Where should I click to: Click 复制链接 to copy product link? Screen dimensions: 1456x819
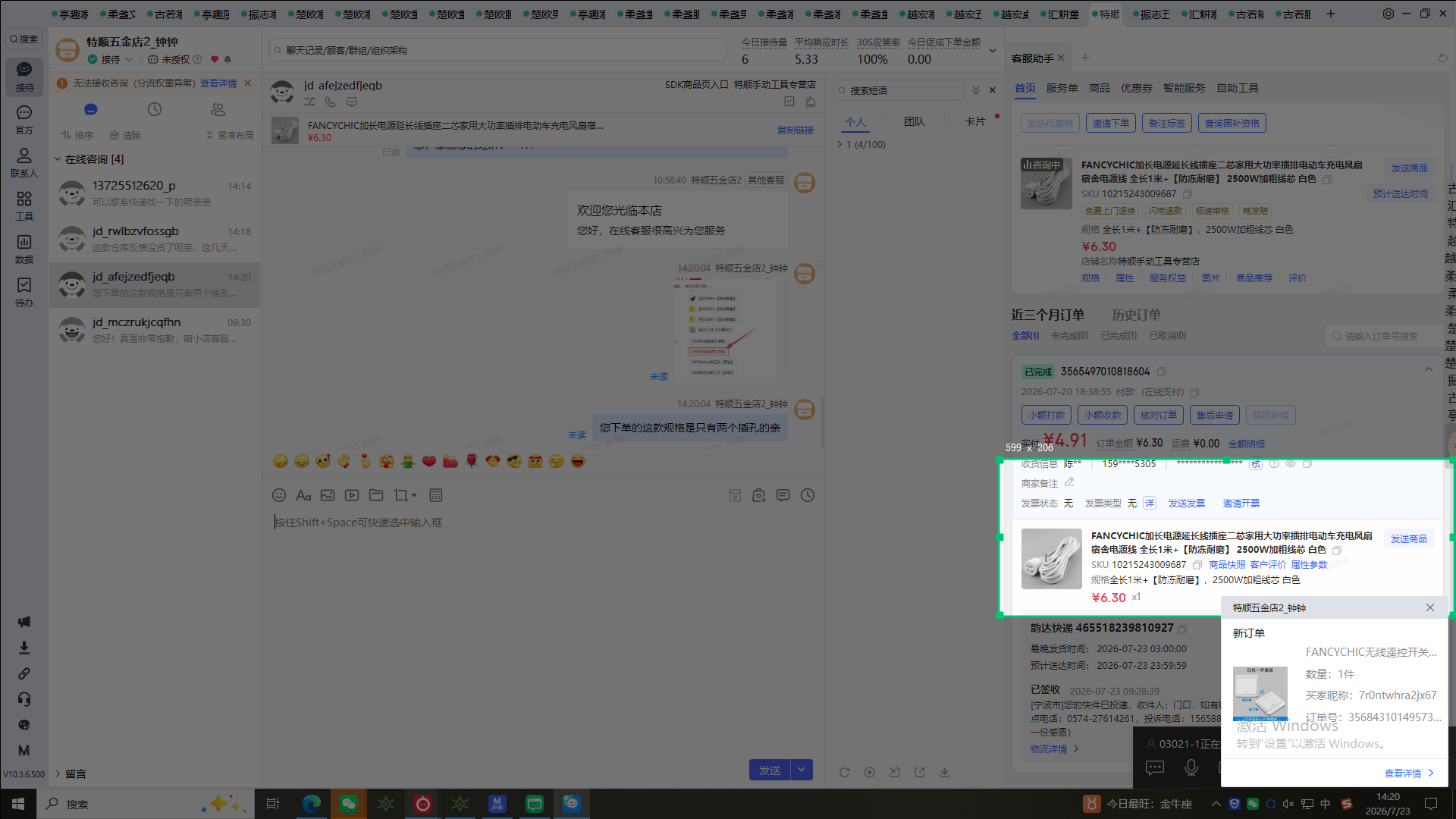[x=795, y=130]
